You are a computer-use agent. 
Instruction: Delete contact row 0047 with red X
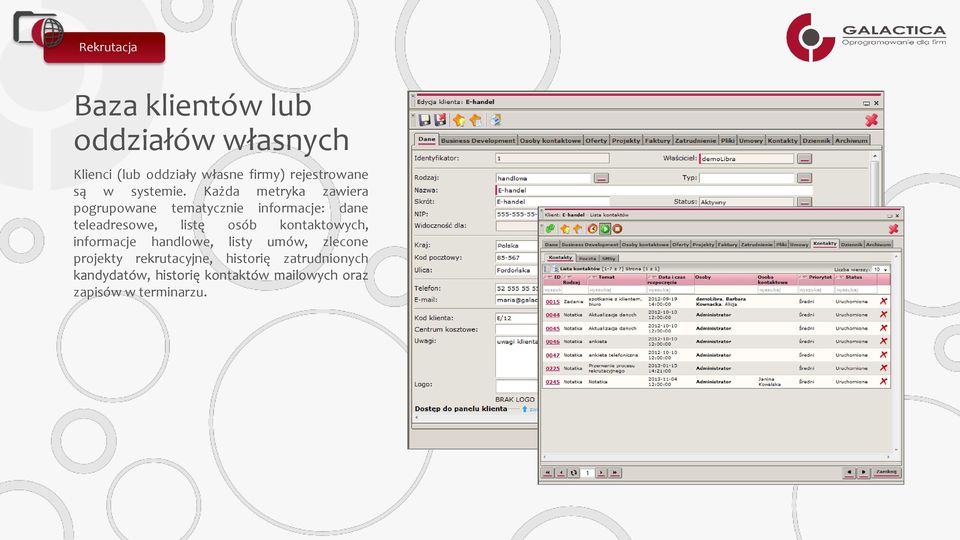pos(883,354)
